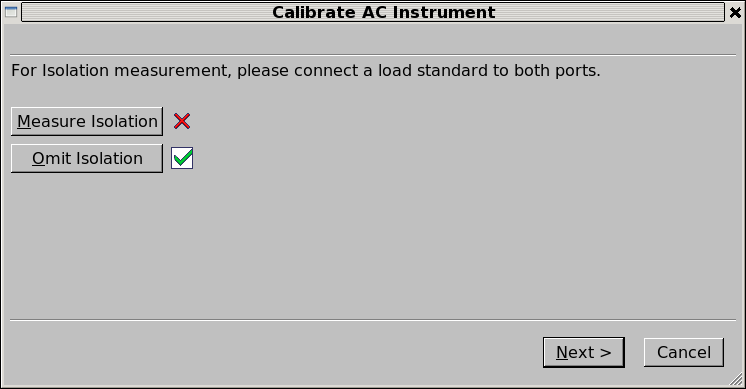This screenshot has height=389, width=746.
Task: Skip isolation using the Omit button
Action: tap(87, 158)
